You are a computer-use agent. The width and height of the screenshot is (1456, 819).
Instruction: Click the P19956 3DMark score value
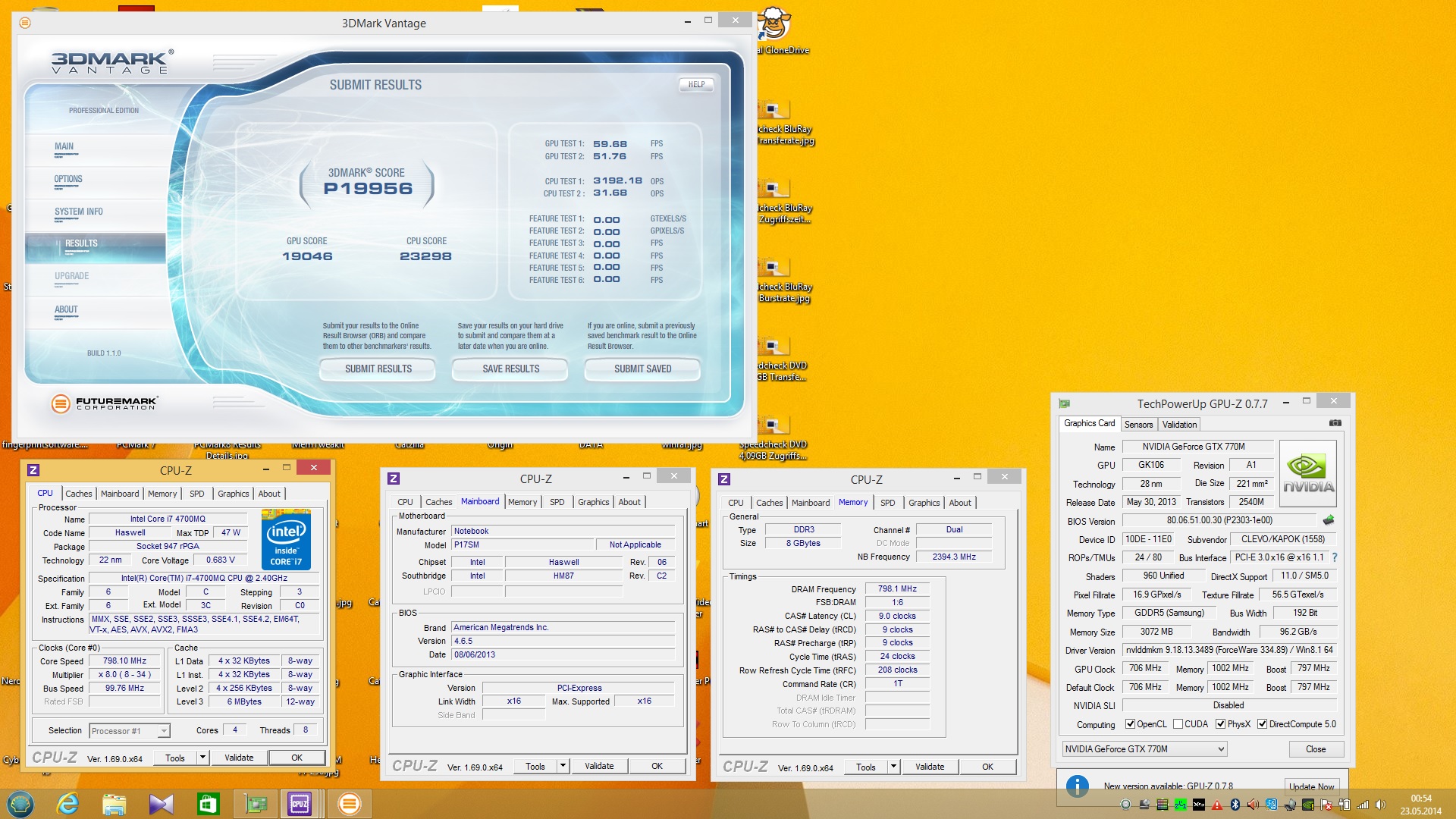368,189
